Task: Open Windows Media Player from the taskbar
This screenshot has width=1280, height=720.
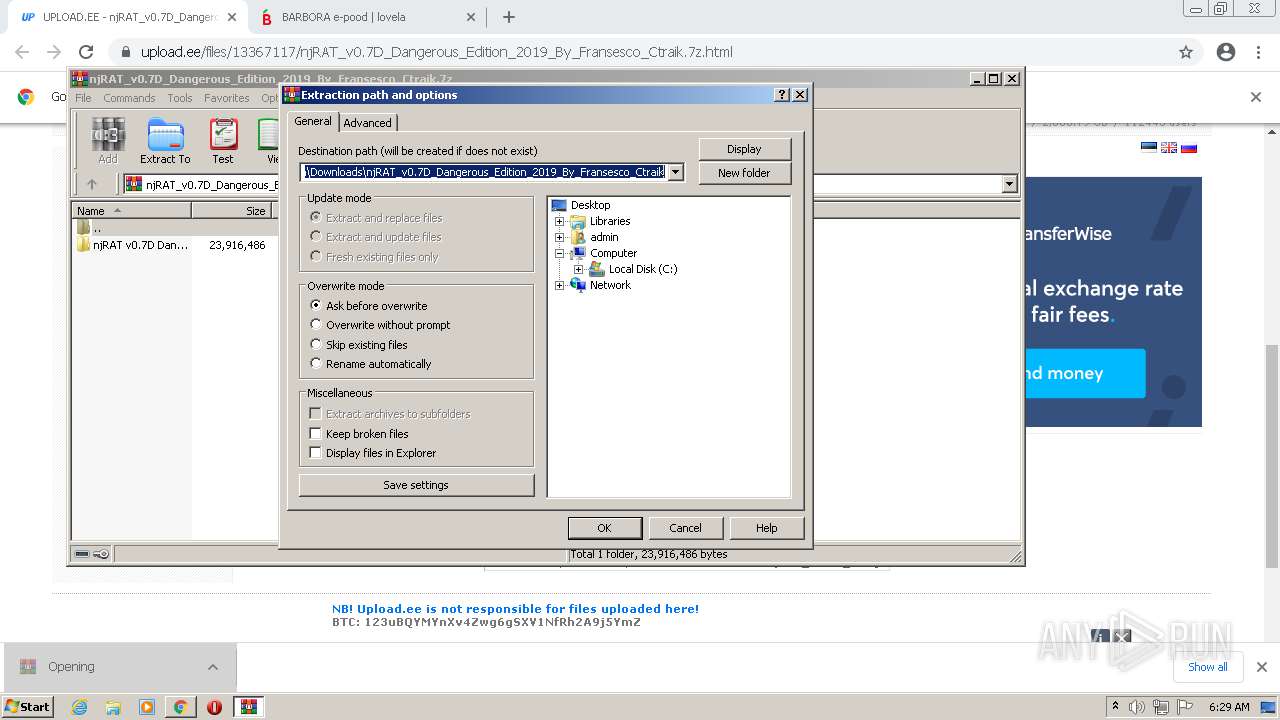Action: pyautogui.click(x=147, y=707)
